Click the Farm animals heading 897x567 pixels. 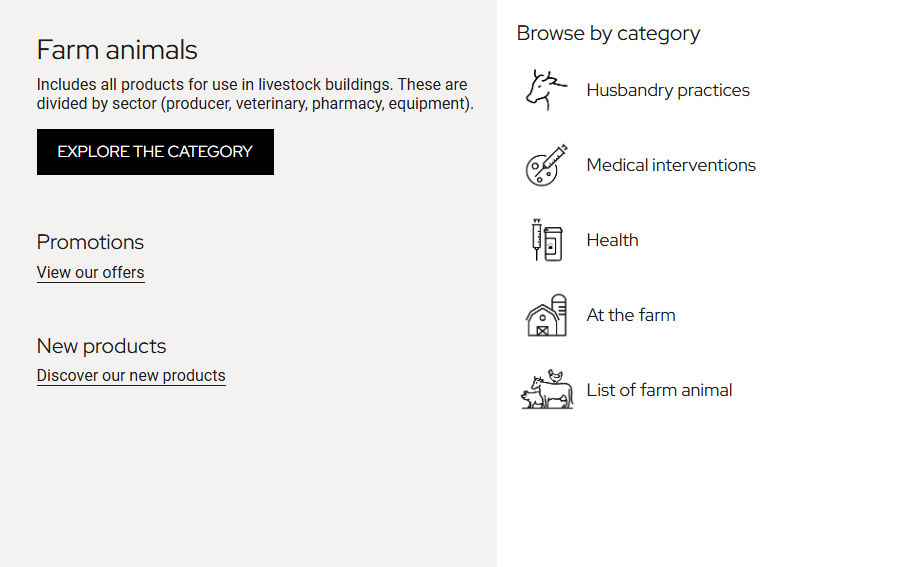pyautogui.click(x=117, y=50)
